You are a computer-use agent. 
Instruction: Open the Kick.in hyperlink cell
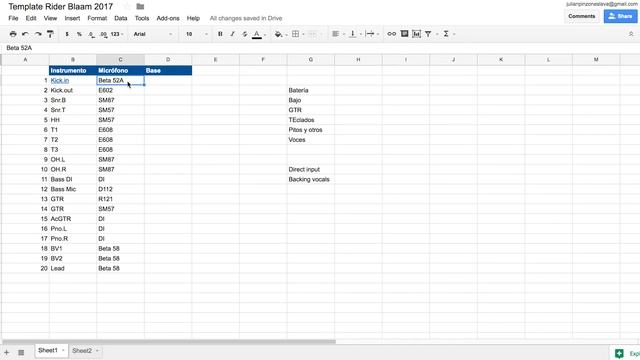tap(60, 80)
